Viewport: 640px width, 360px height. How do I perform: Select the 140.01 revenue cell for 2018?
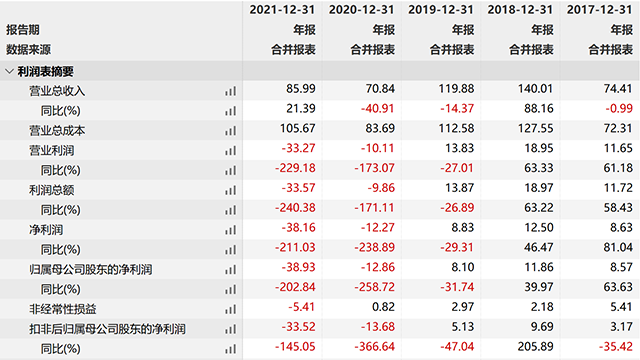click(535, 89)
